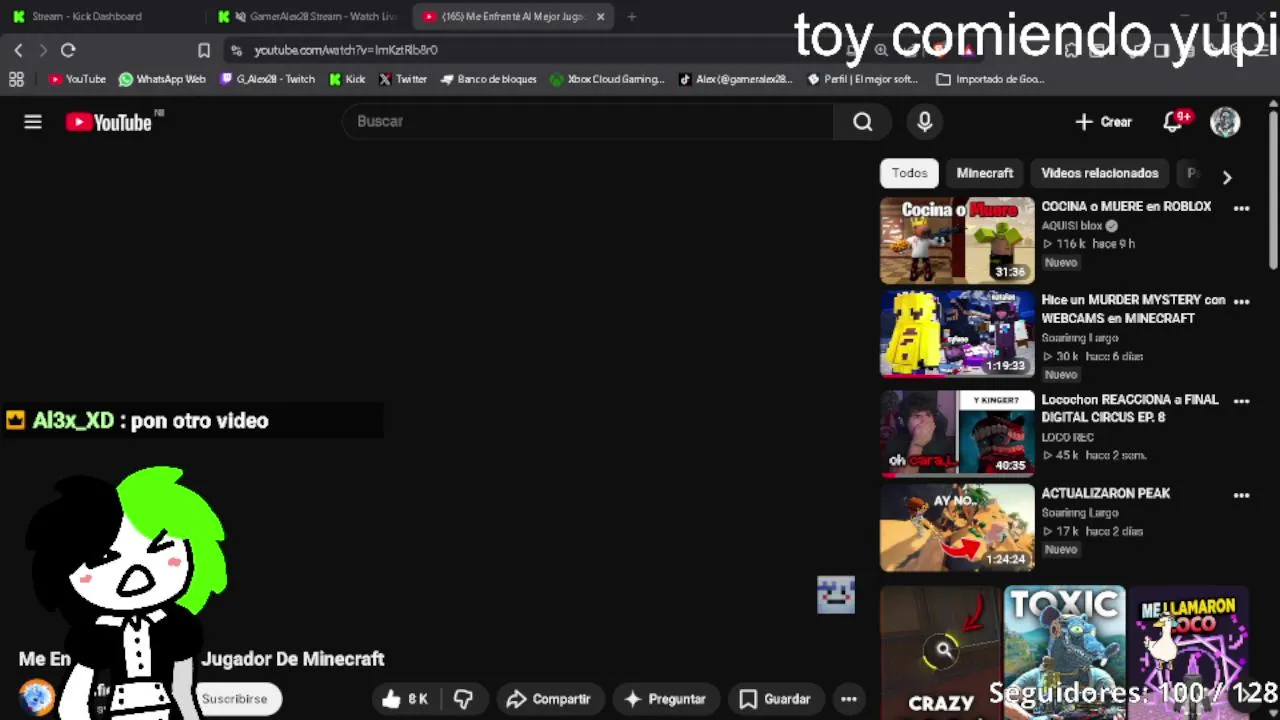Switch to Stream - Kick Dashboard tab
The image size is (1280, 720).
100,16
